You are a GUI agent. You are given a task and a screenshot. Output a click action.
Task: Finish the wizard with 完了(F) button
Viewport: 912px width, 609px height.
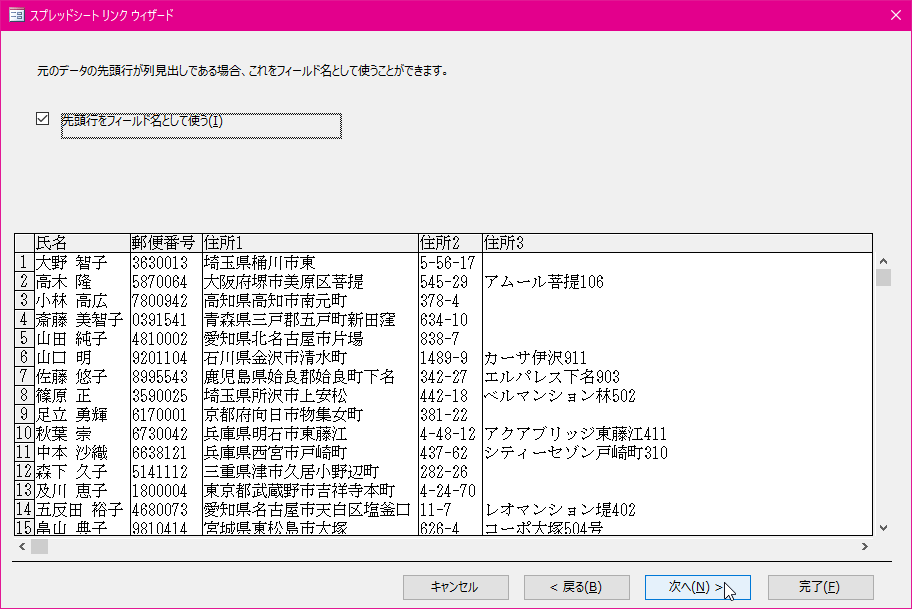click(x=820, y=587)
